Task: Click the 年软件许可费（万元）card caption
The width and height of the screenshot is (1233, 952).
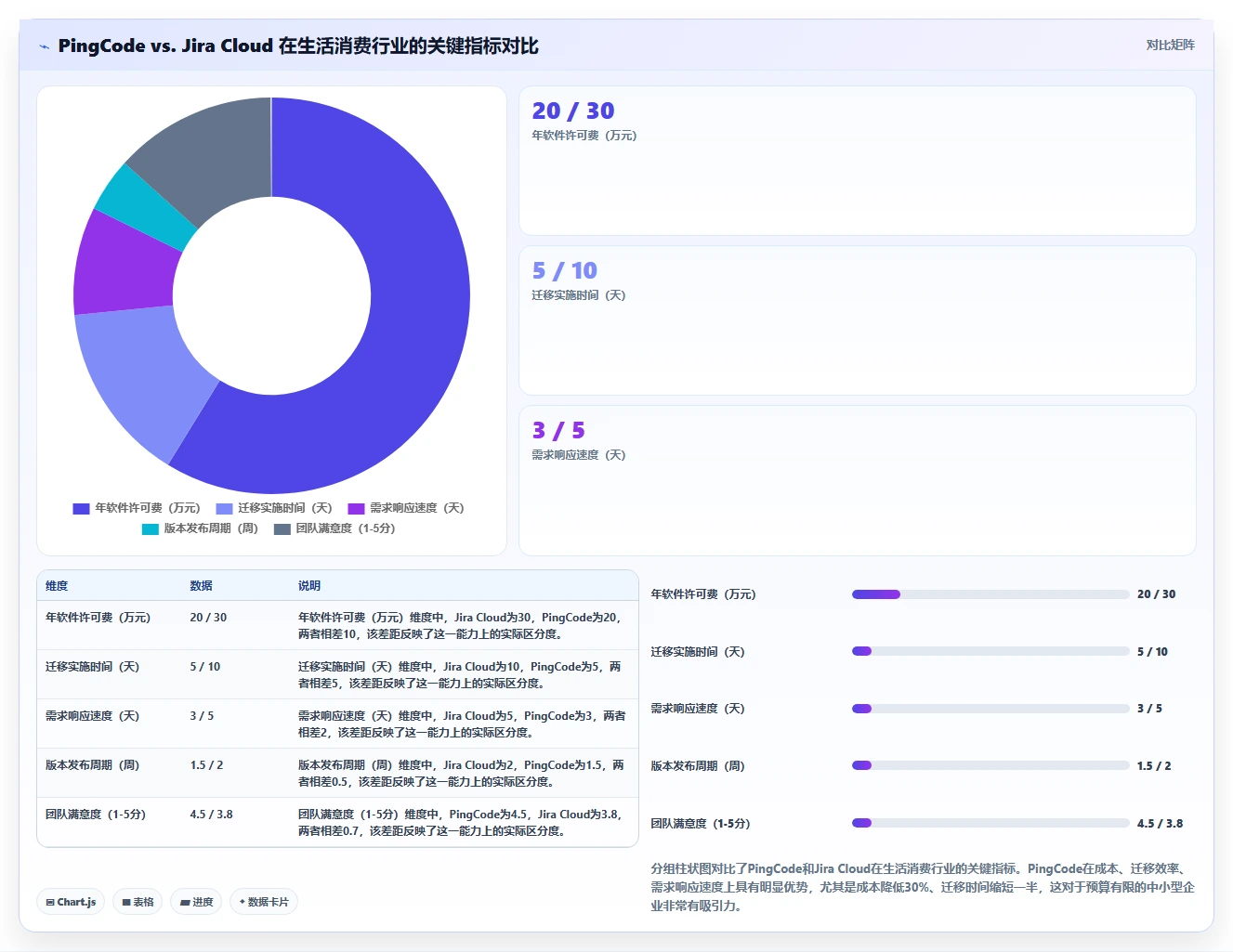Action: point(584,136)
